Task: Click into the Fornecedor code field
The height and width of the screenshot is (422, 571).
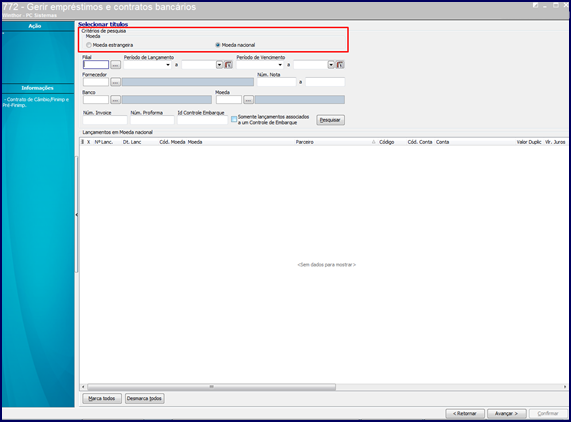Action: tap(96, 82)
